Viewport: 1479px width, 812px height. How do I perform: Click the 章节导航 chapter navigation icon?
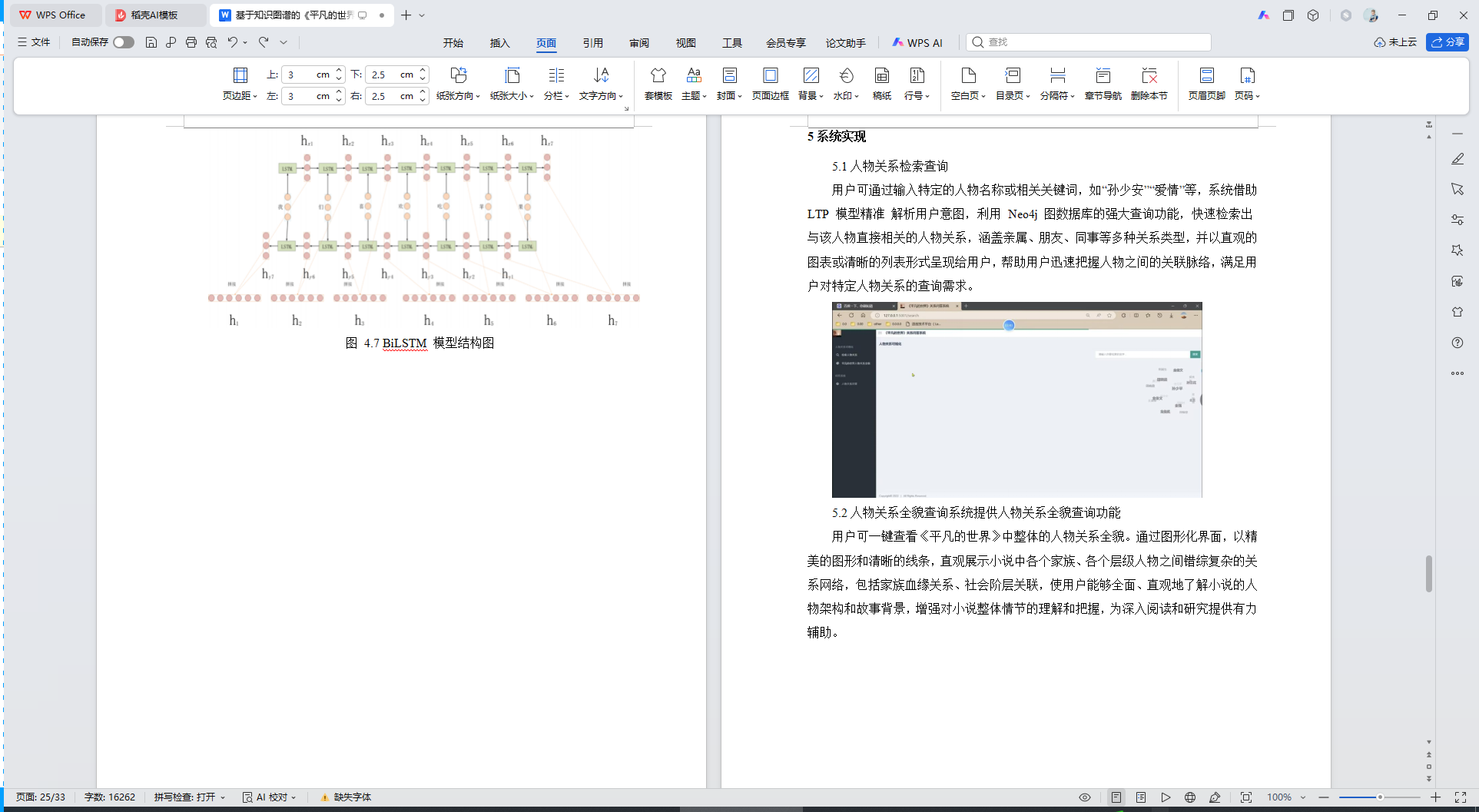1103,84
